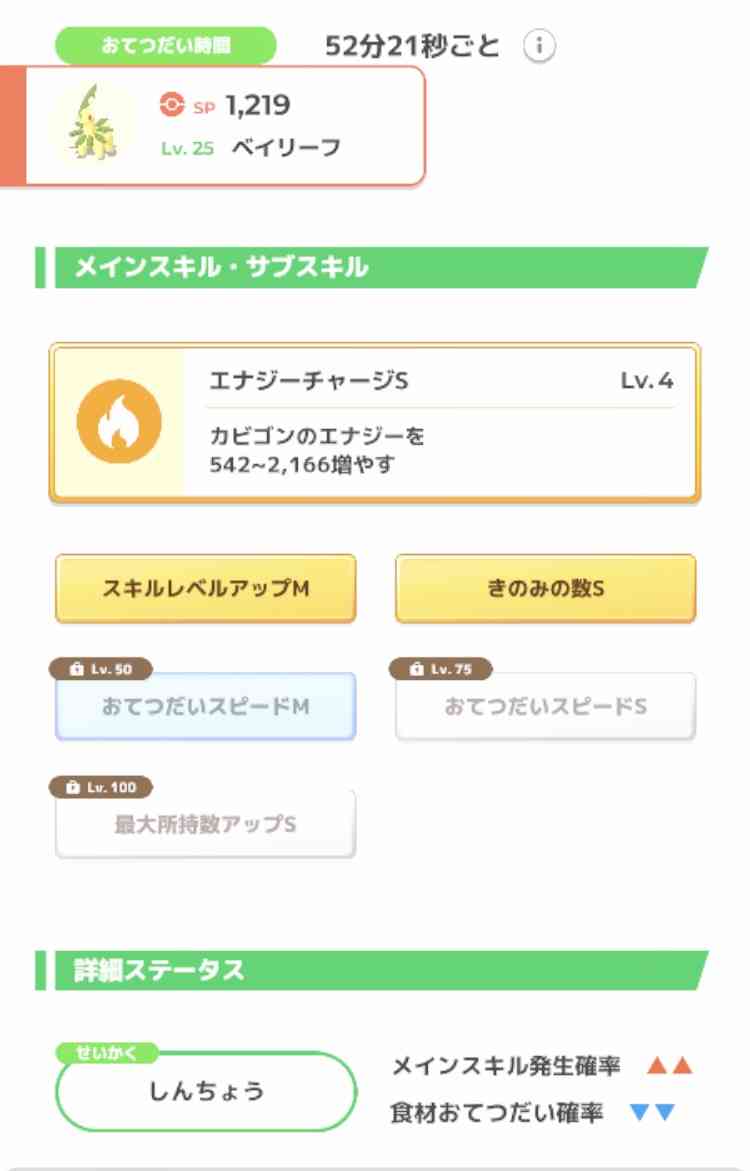Tap the Lv. 4 skill level text
Screen dimensions: 750x1171
click(x=647, y=381)
